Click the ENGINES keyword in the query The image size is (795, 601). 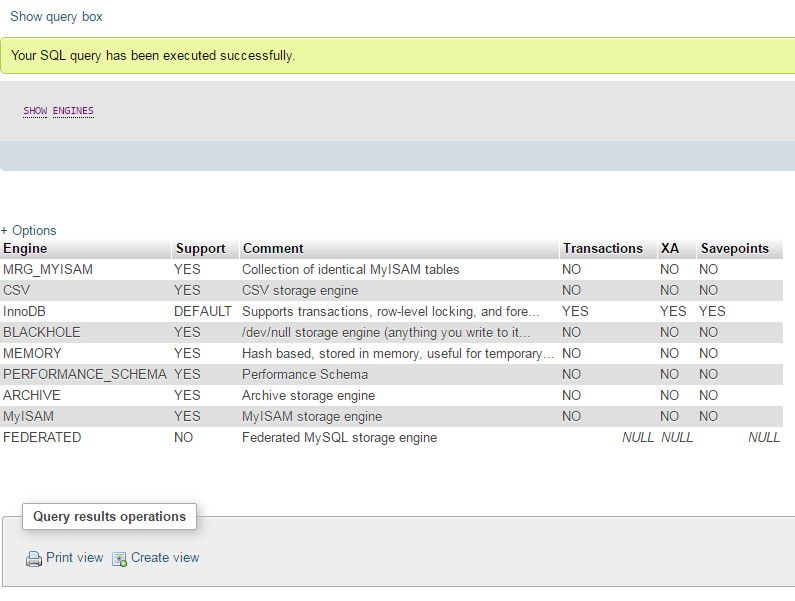[73, 111]
